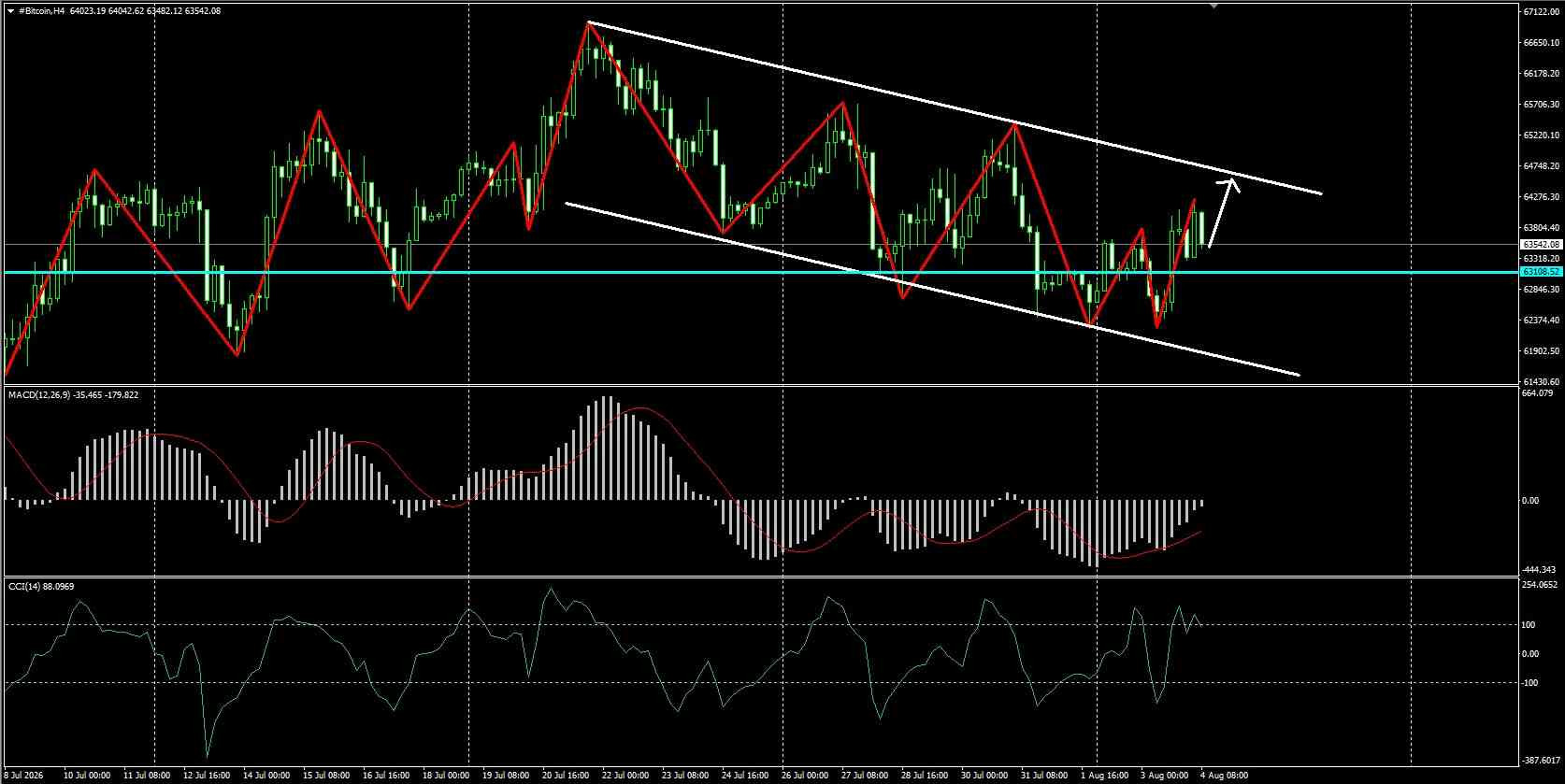The image size is (1565, 784).
Task: Click the 27 Jul 08:00 time label
Action: (865, 776)
